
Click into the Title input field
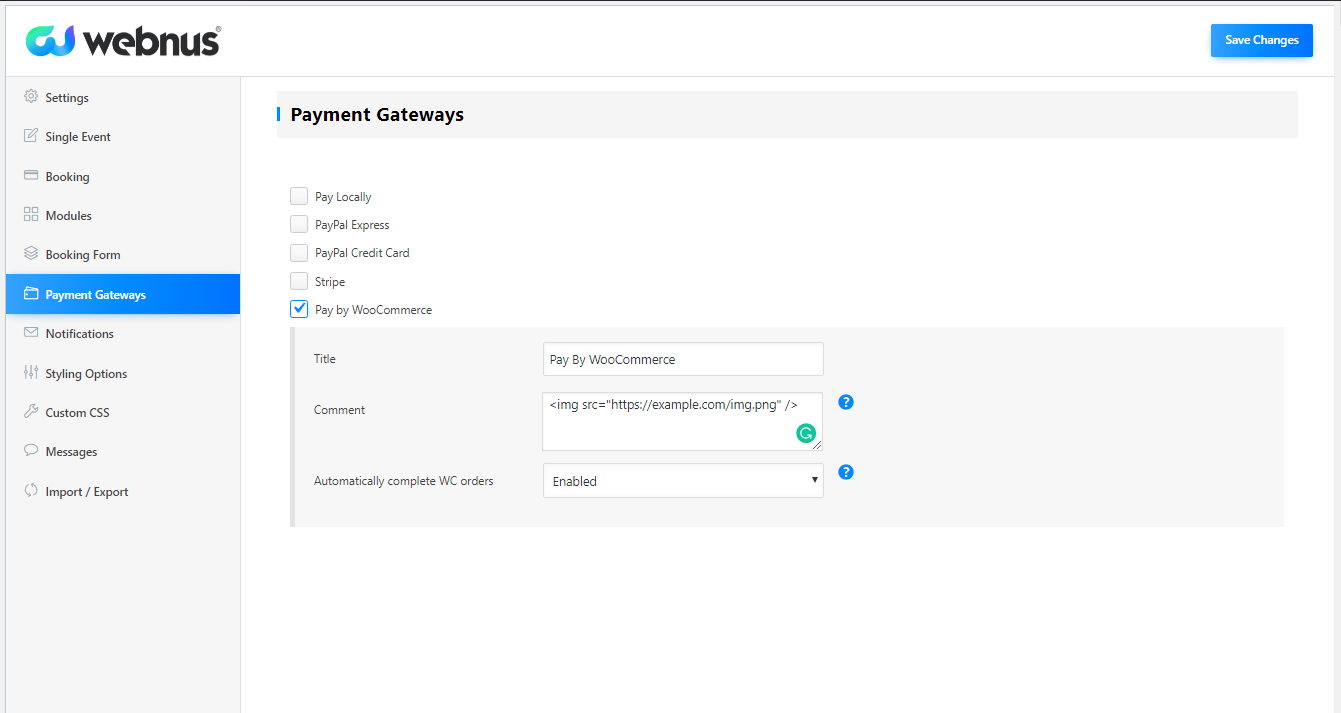[683, 359]
